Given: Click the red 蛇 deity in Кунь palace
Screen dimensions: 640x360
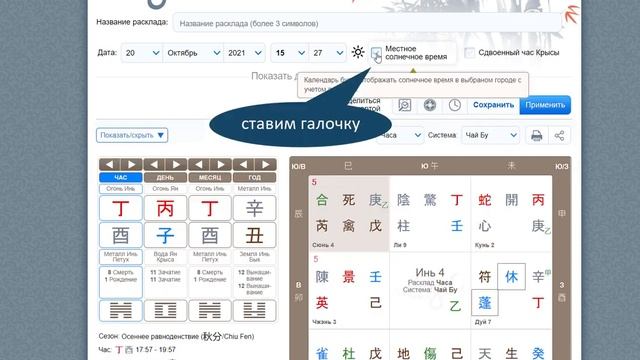Looking at the screenshot, I should click(x=484, y=200).
